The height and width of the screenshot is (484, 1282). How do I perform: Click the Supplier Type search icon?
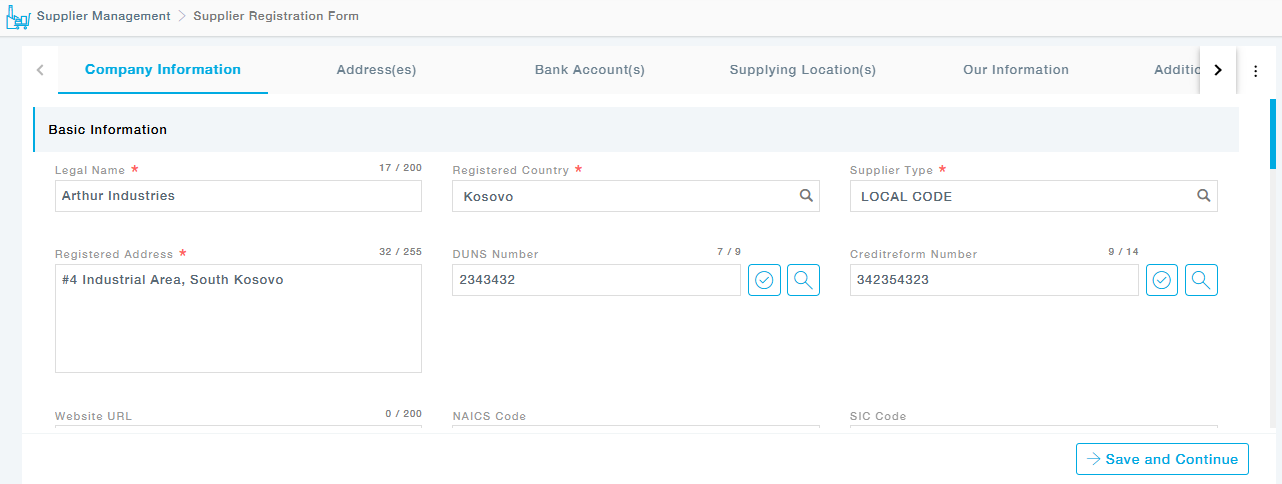(x=1204, y=196)
